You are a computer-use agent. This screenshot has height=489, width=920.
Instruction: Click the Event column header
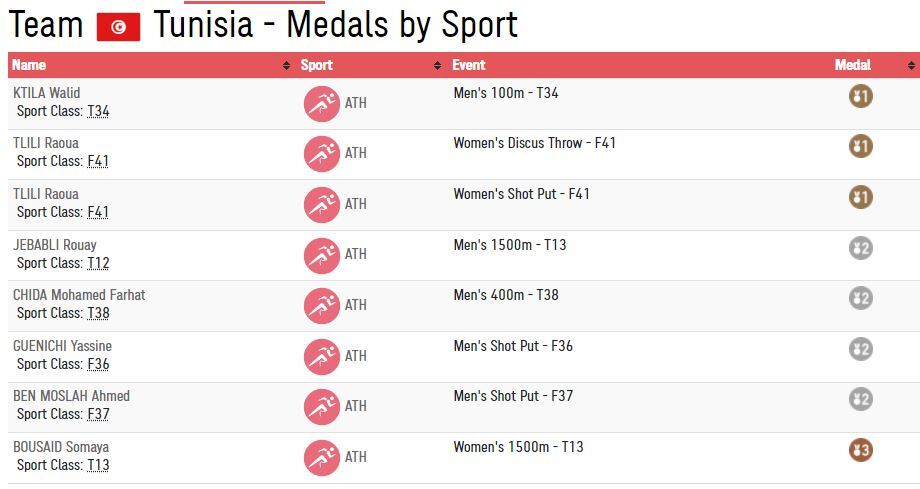point(469,65)
